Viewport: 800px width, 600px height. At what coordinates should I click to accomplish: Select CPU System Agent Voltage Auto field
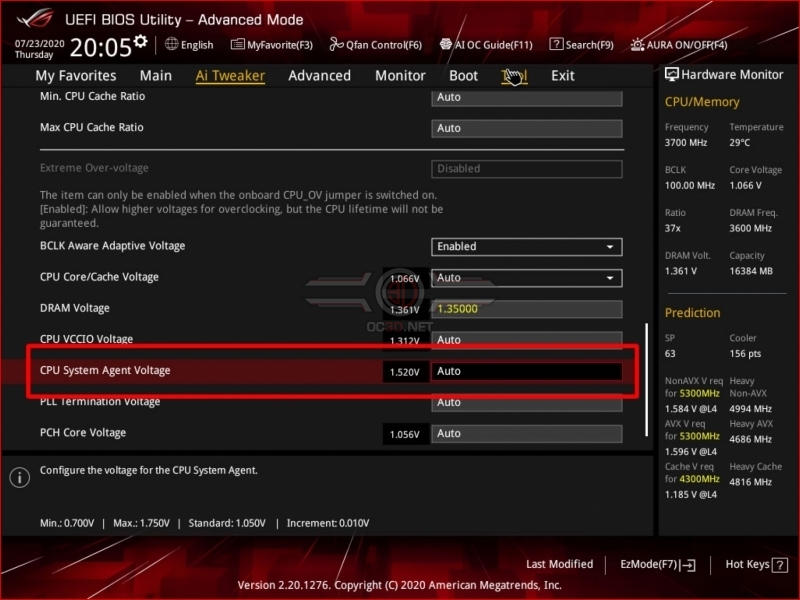pyautogui.click(x=527, y=371)
